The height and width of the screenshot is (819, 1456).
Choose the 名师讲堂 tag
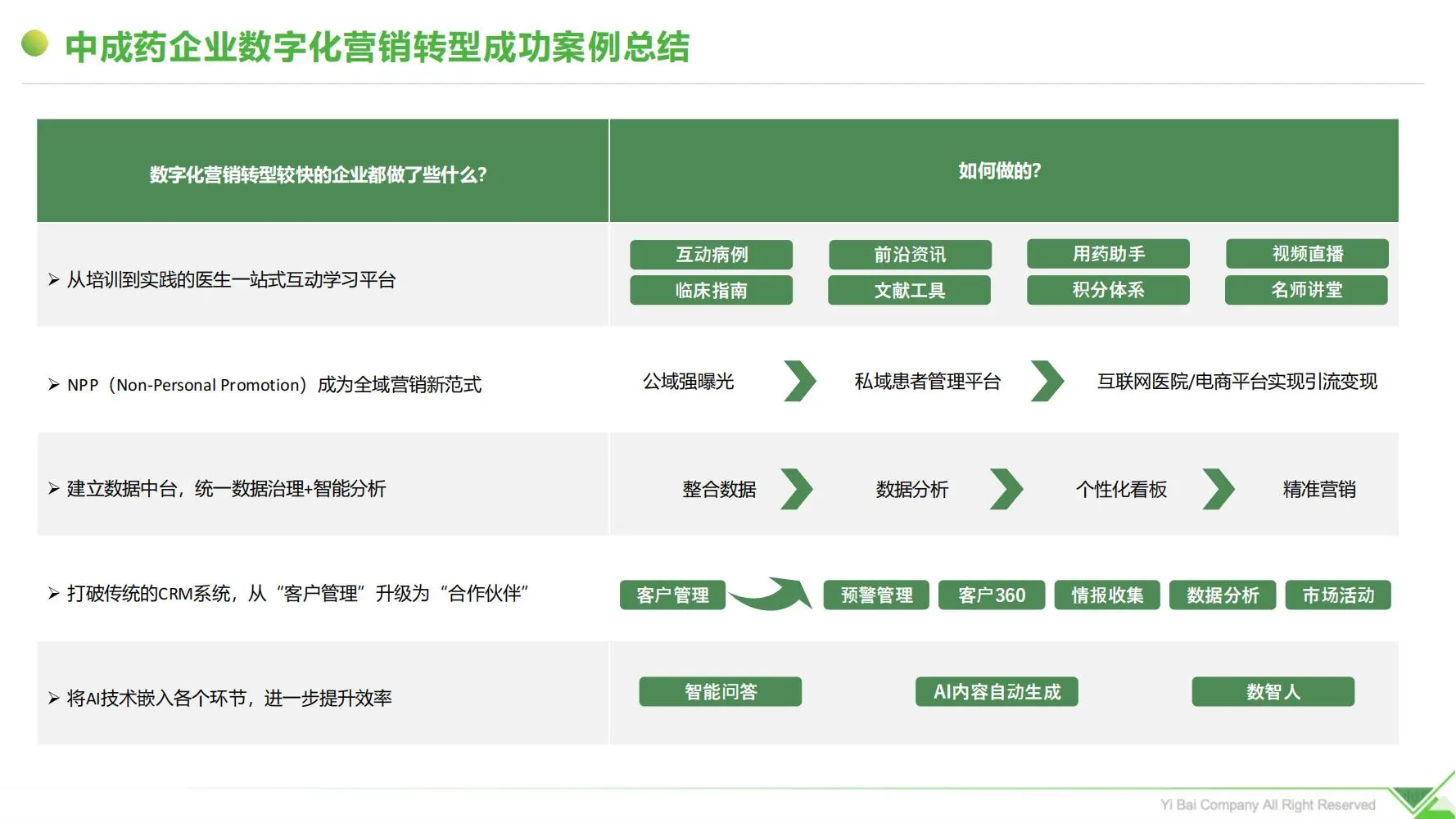pyautogui.click(x=1306, y=290)
